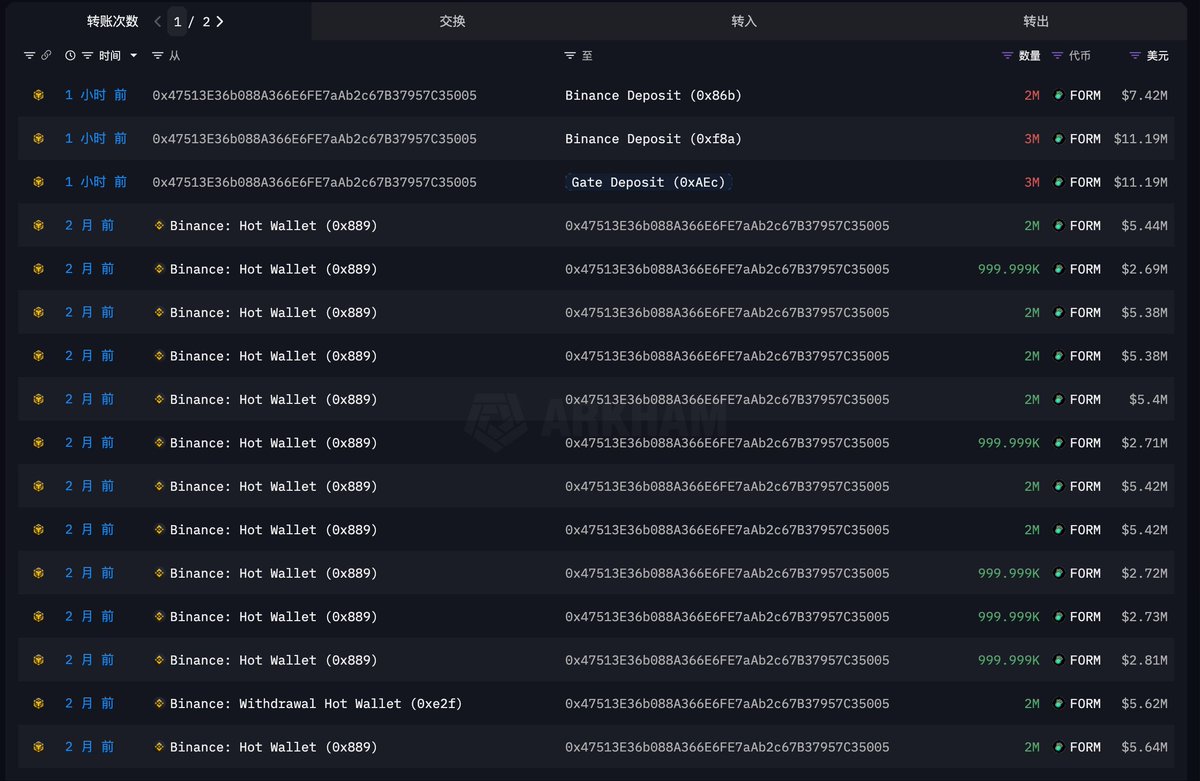
Task: Click the 2M amount in the $7.42M row
Action: coord(1032,95)
